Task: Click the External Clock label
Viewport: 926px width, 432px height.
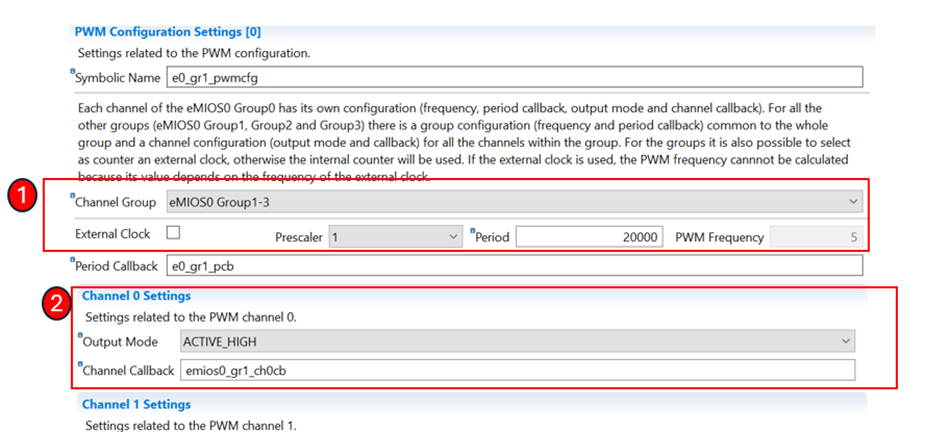Action: [x=113, y=234]
